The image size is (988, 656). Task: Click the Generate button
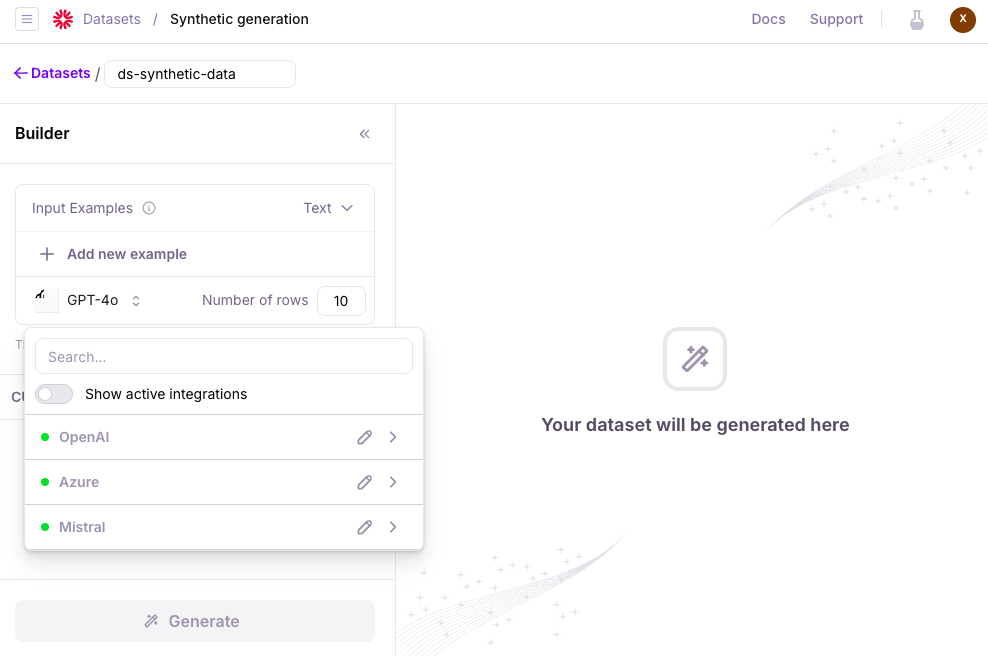pos(195,621)
